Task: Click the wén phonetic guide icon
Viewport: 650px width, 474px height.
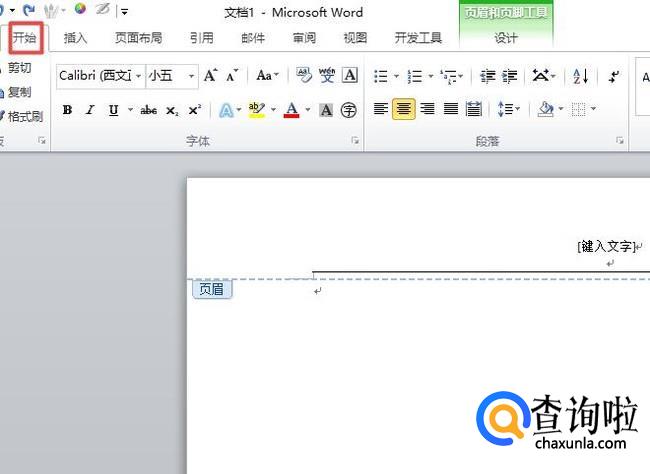Action: 327,75
